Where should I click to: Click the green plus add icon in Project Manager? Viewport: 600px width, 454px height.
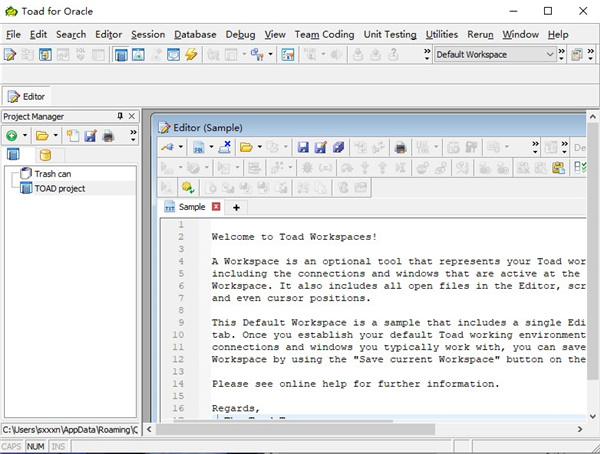(11, 135)
